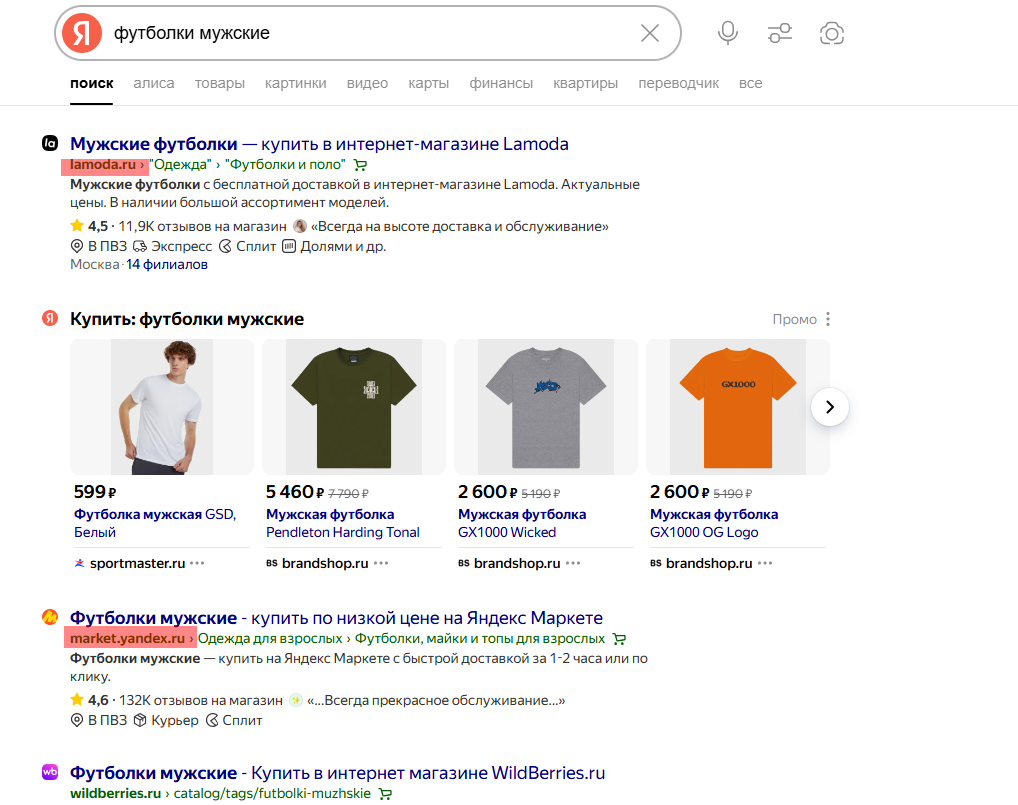Click brandshop.ru under GX1000 Wicked

click(x=517, y=564)
